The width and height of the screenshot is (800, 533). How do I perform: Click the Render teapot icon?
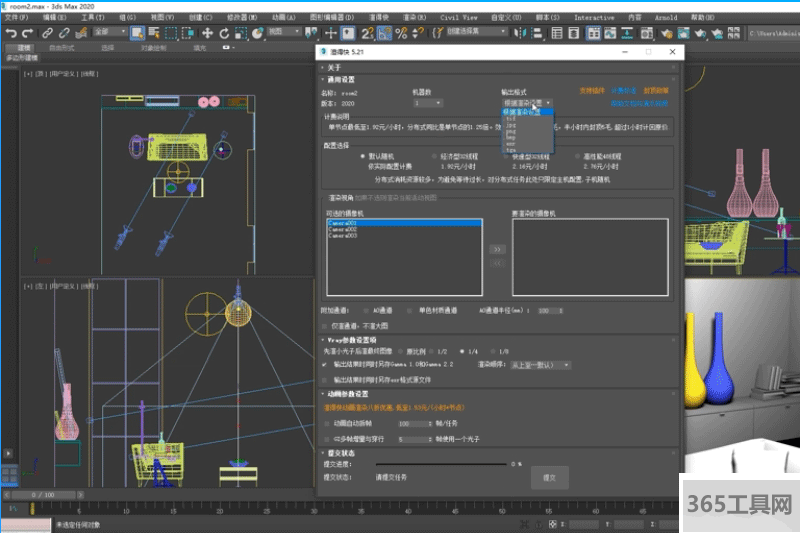[702, 32]
